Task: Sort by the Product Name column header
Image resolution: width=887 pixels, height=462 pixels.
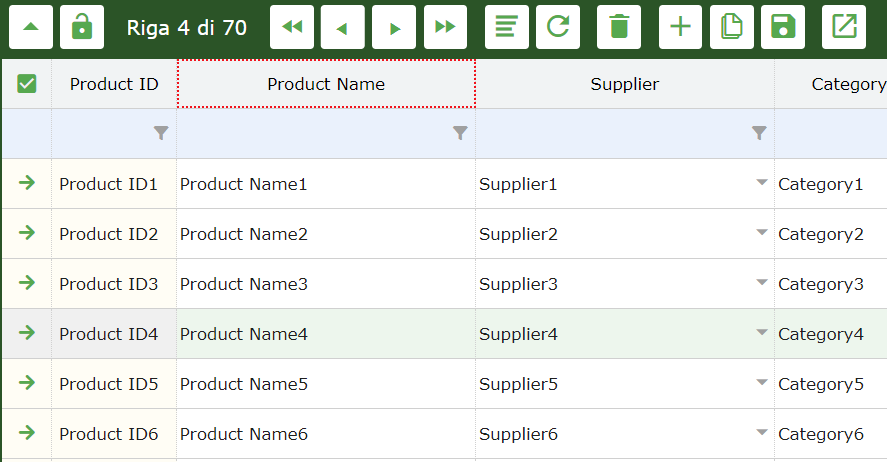Action: (326, 84)
